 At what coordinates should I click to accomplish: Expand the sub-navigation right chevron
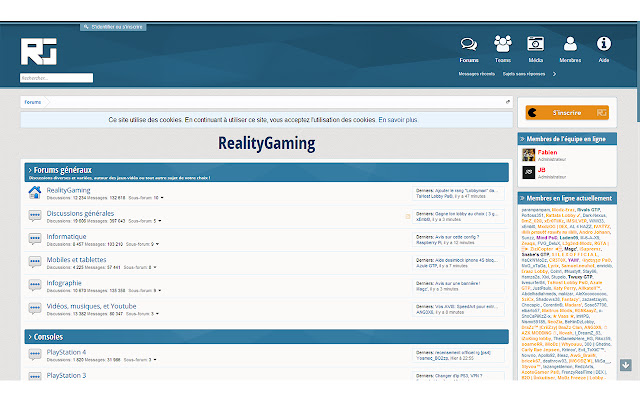tap(554, 74)
